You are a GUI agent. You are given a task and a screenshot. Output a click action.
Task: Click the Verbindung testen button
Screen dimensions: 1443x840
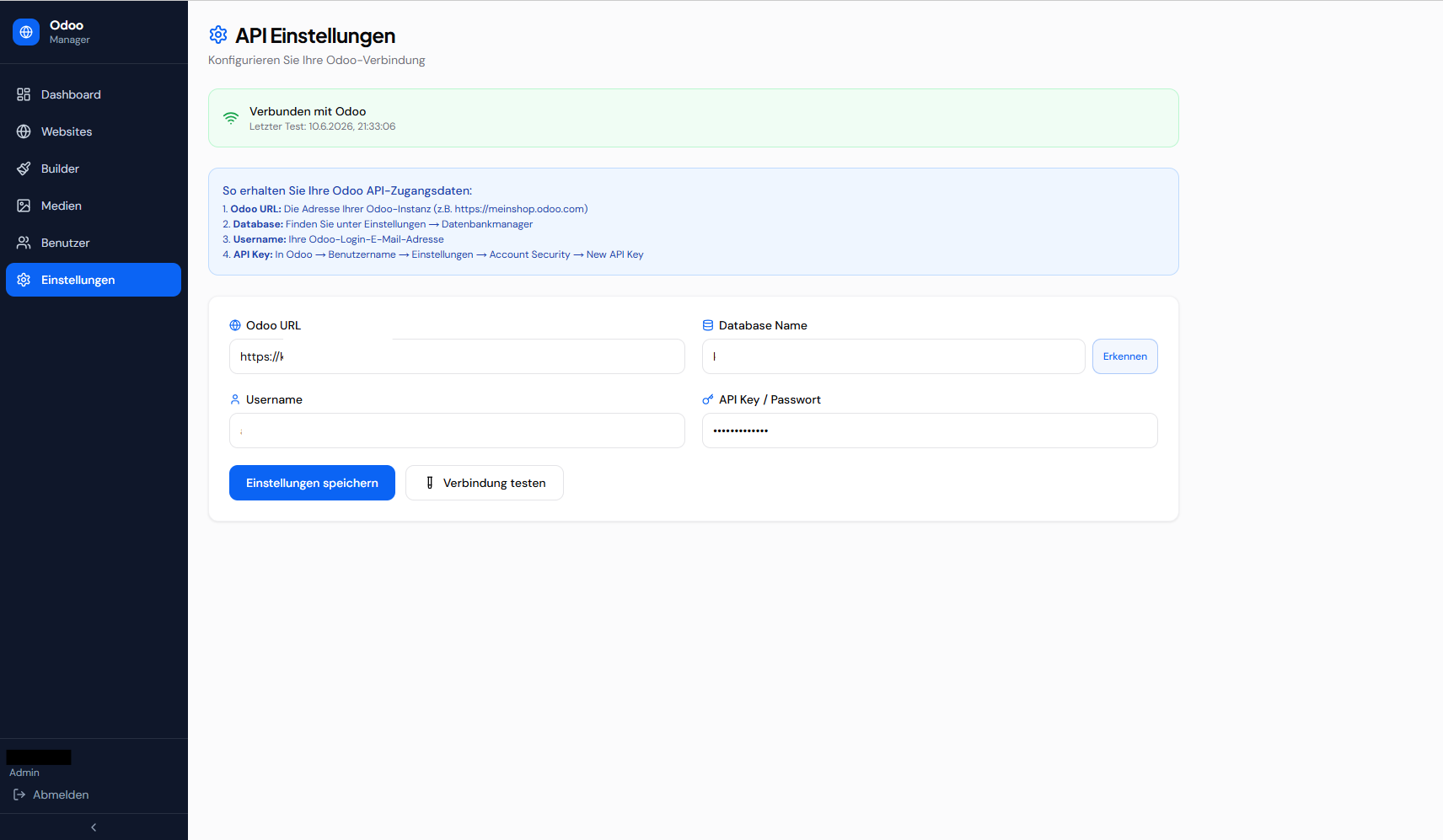click(x=485, y=483)
